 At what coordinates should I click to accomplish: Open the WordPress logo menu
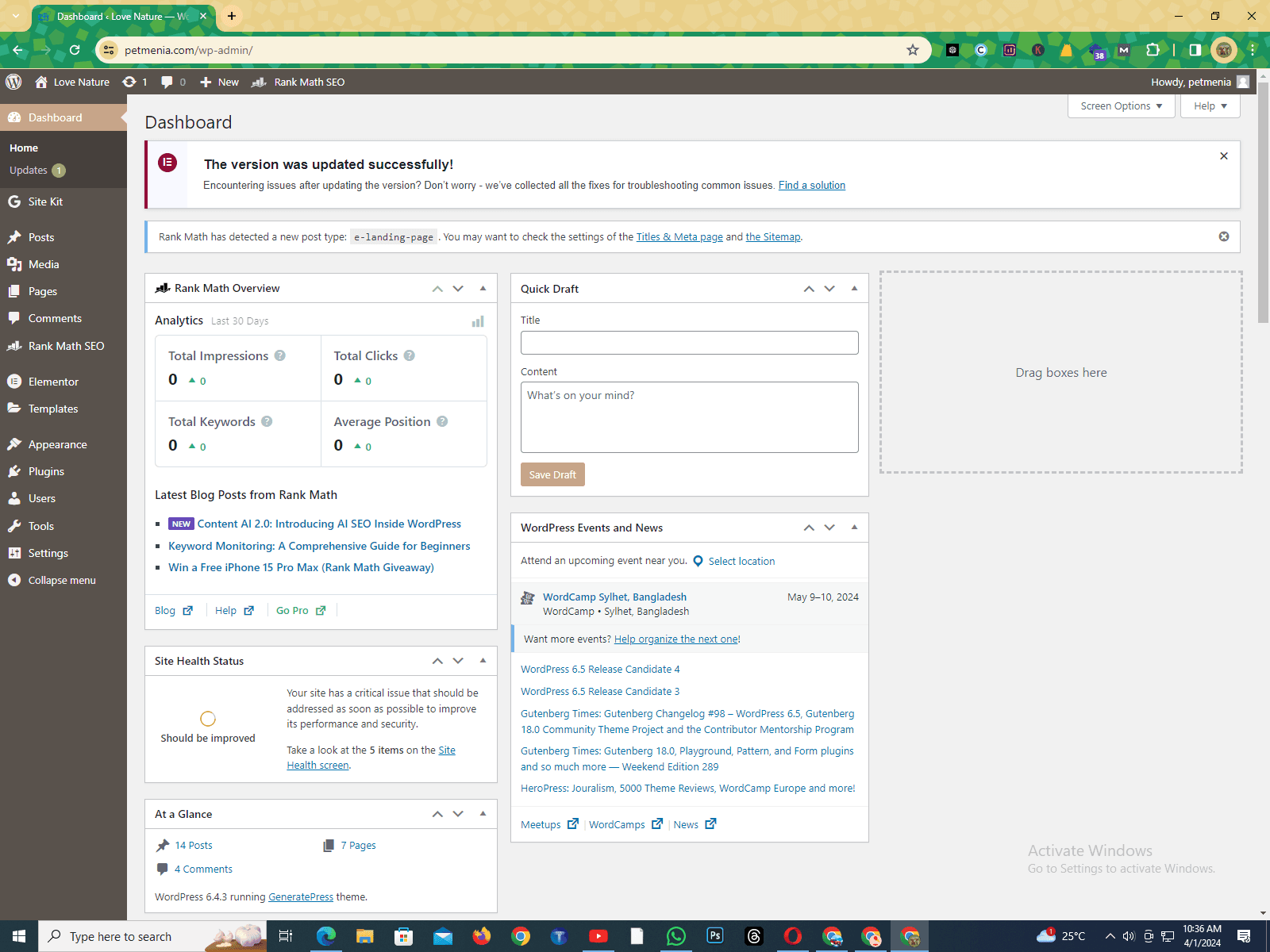[x=13, y=82]
